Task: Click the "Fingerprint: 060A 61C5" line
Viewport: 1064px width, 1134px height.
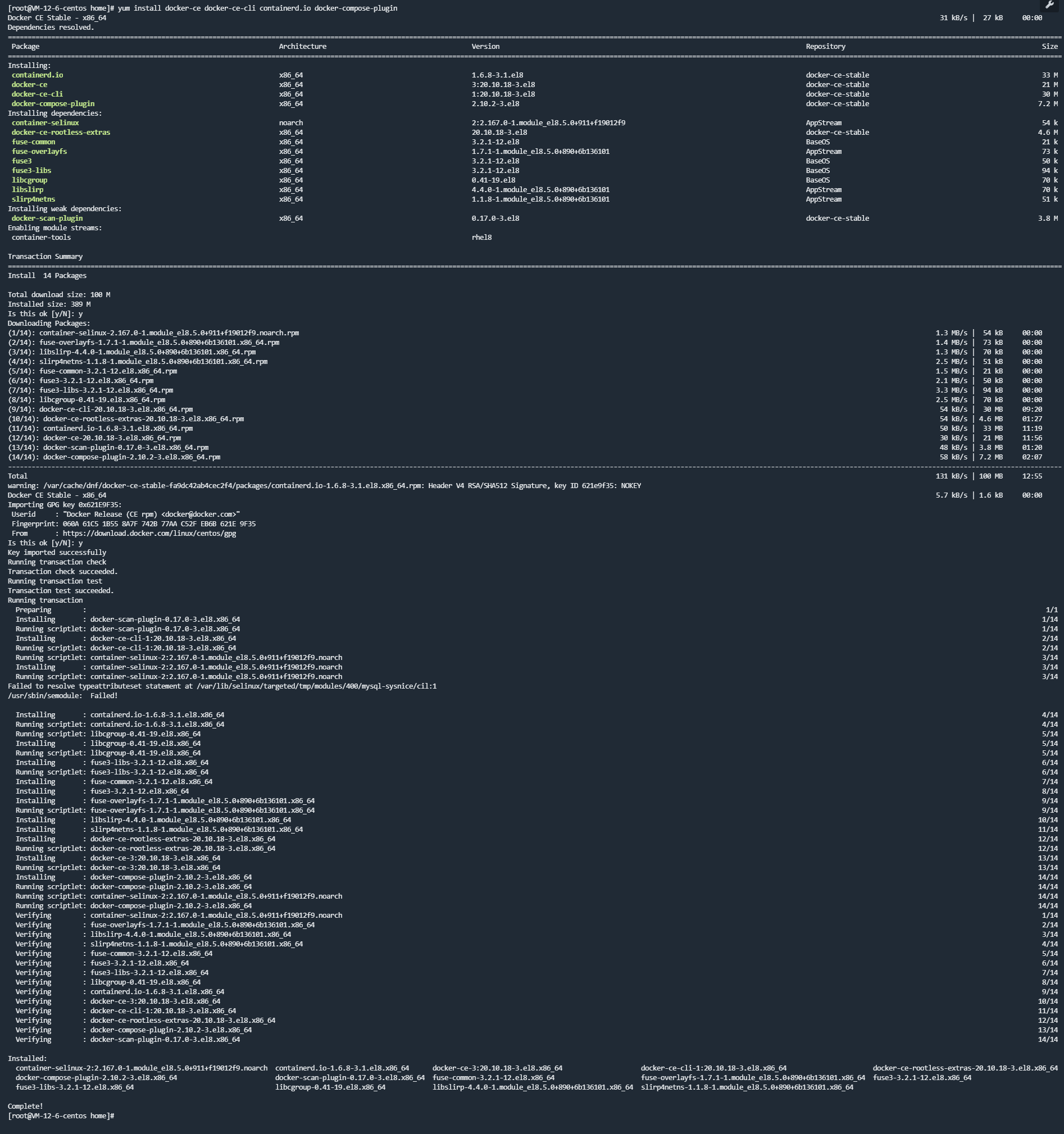Action: point(134,524)
